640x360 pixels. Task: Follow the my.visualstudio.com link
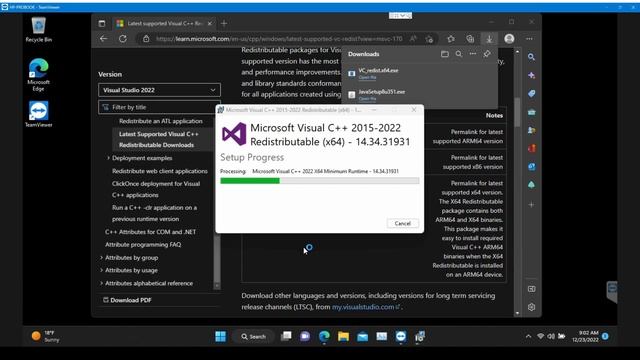363,307
